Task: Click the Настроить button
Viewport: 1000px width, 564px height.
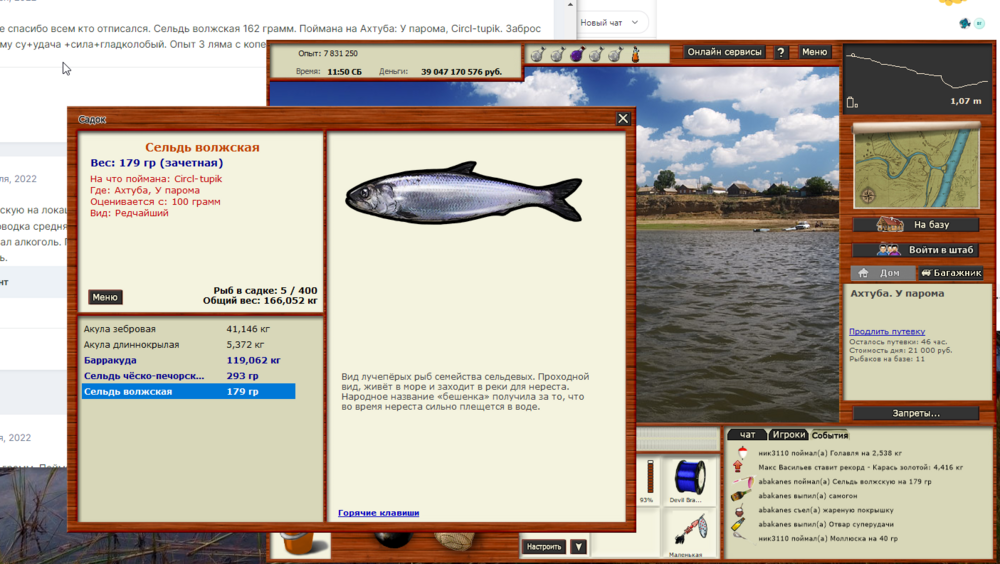Action: 543,546
